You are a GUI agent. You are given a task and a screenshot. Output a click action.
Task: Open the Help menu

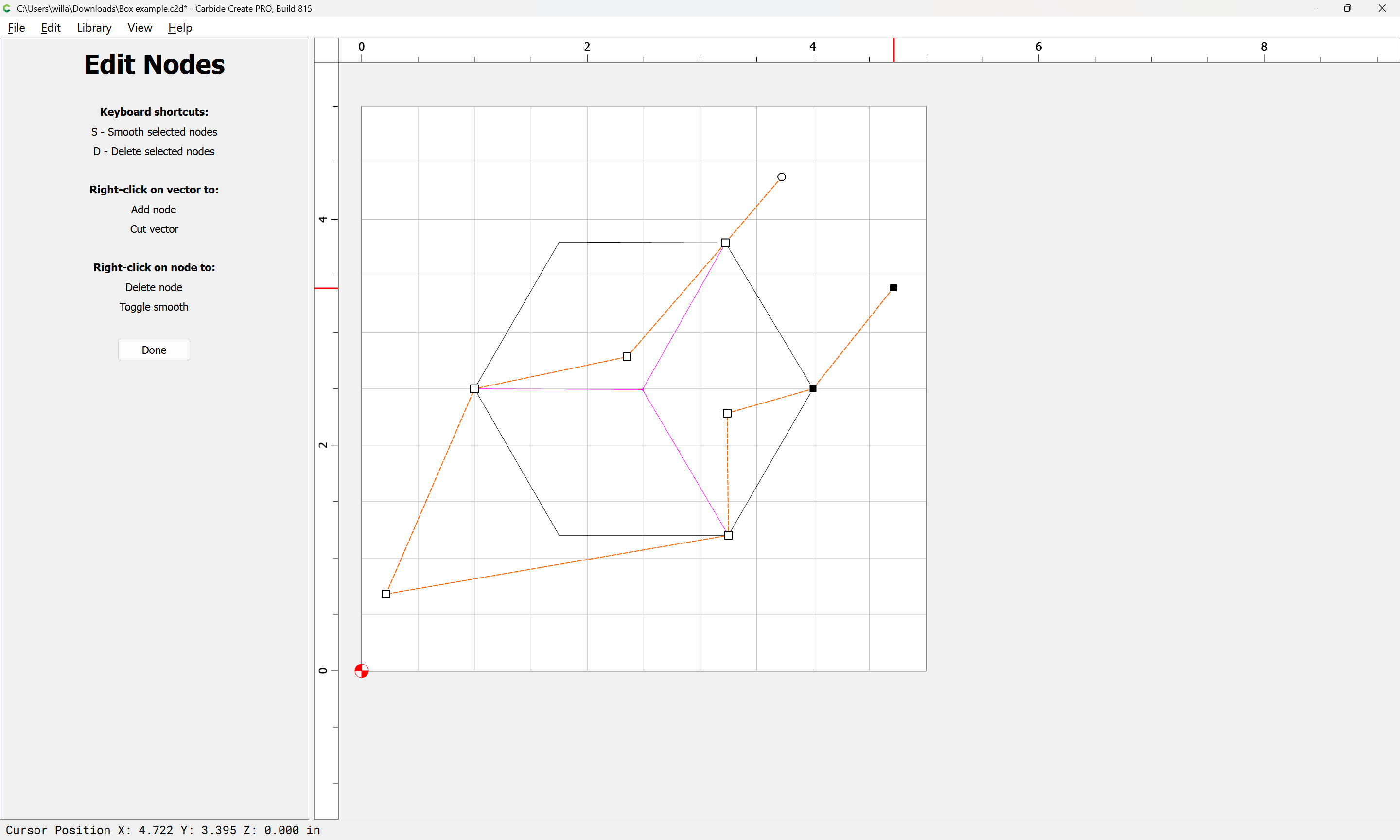[180, 28]
